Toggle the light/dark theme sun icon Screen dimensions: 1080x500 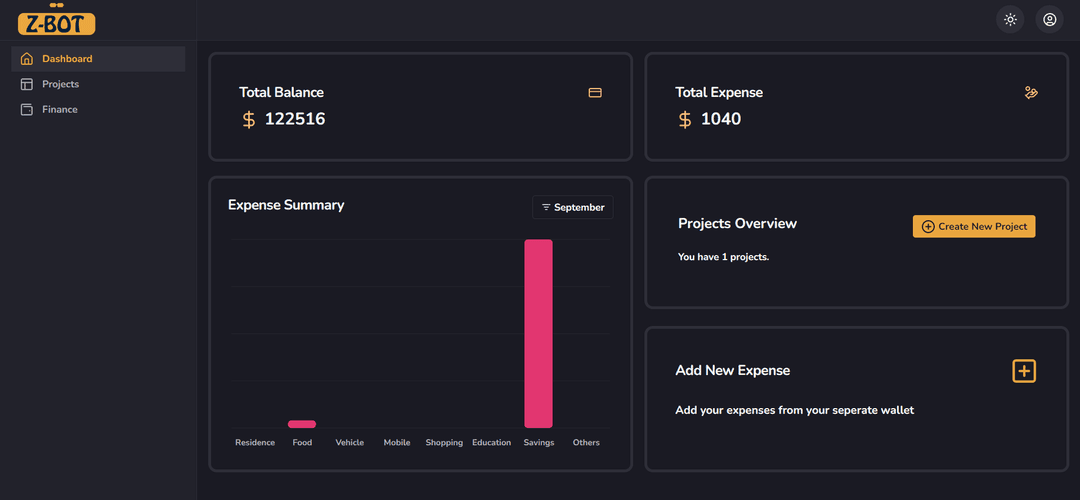pos(1010,19)
